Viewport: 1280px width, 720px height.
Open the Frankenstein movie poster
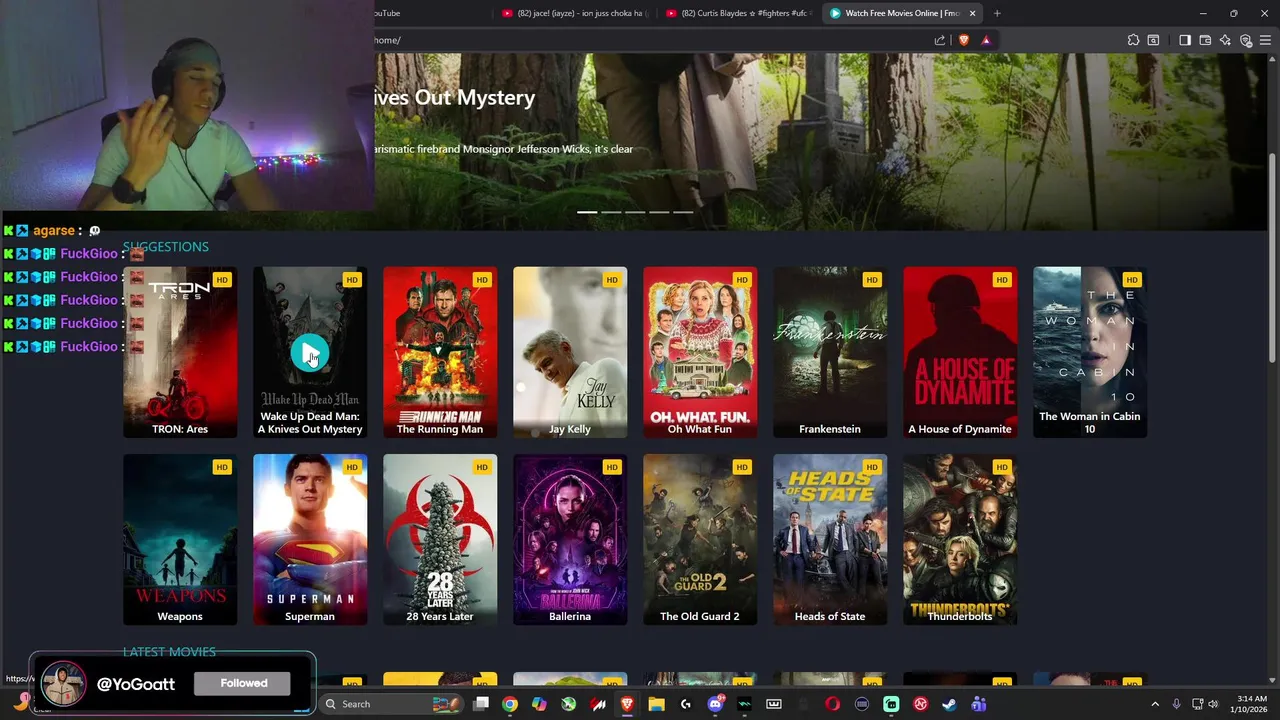(830, 352)
